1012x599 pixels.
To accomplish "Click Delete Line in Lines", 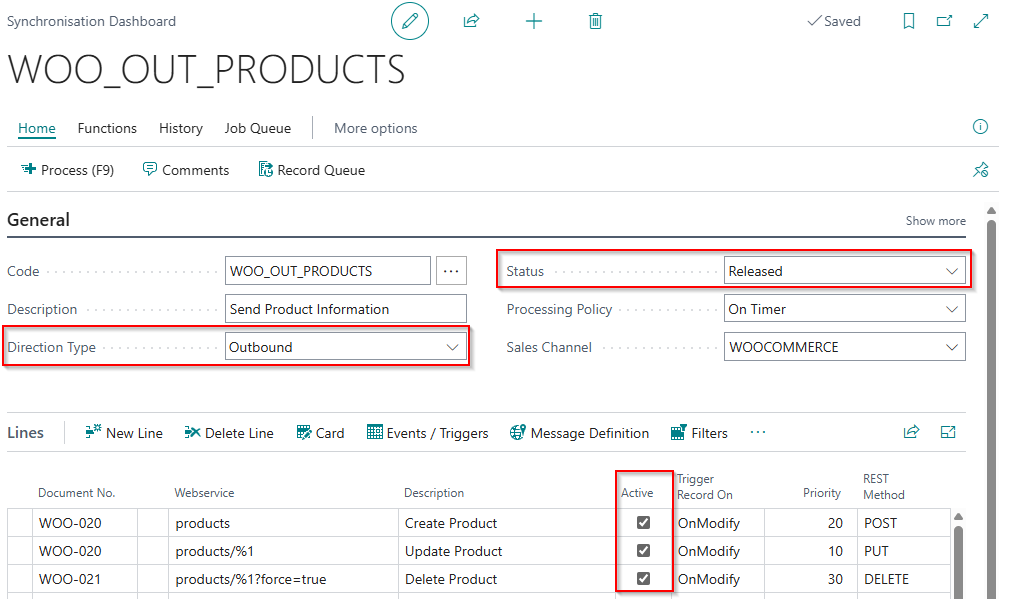I will point(228,433).
